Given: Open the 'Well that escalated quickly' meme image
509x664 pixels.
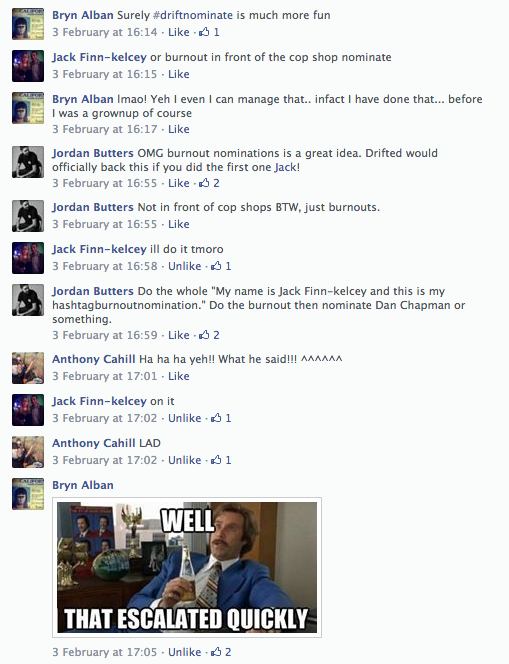Looking at the screenshot, I should 187,567.
